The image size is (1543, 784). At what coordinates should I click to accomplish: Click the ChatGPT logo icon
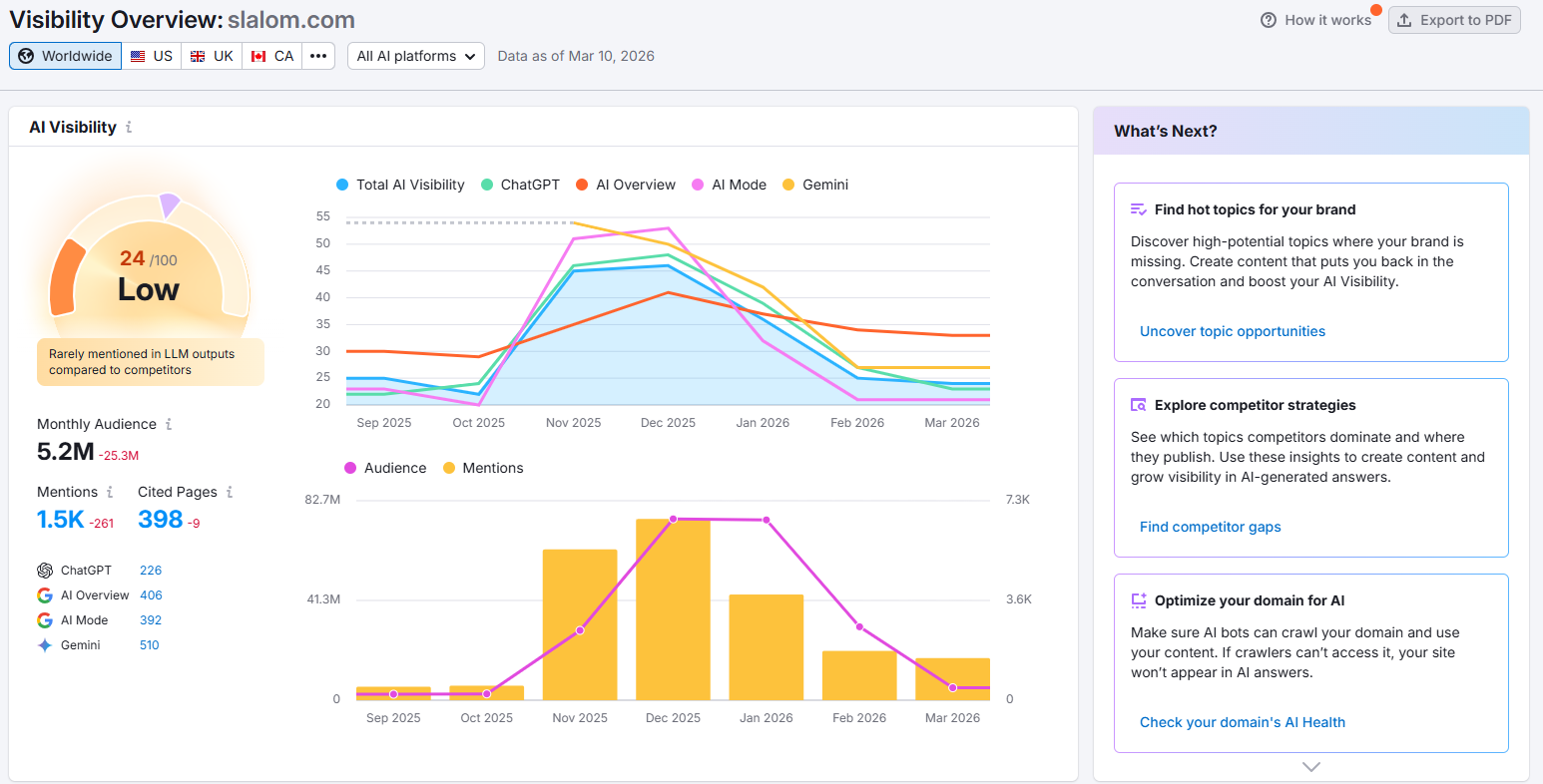(x=45, y=571)
